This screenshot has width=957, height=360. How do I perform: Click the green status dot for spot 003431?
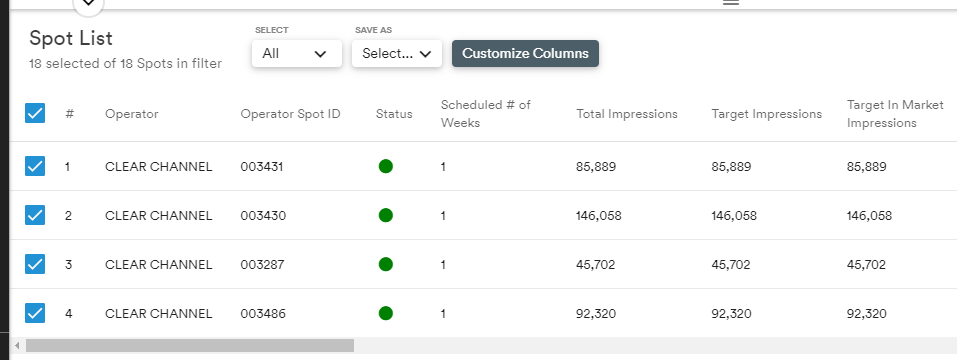click(x=386, y=166)
